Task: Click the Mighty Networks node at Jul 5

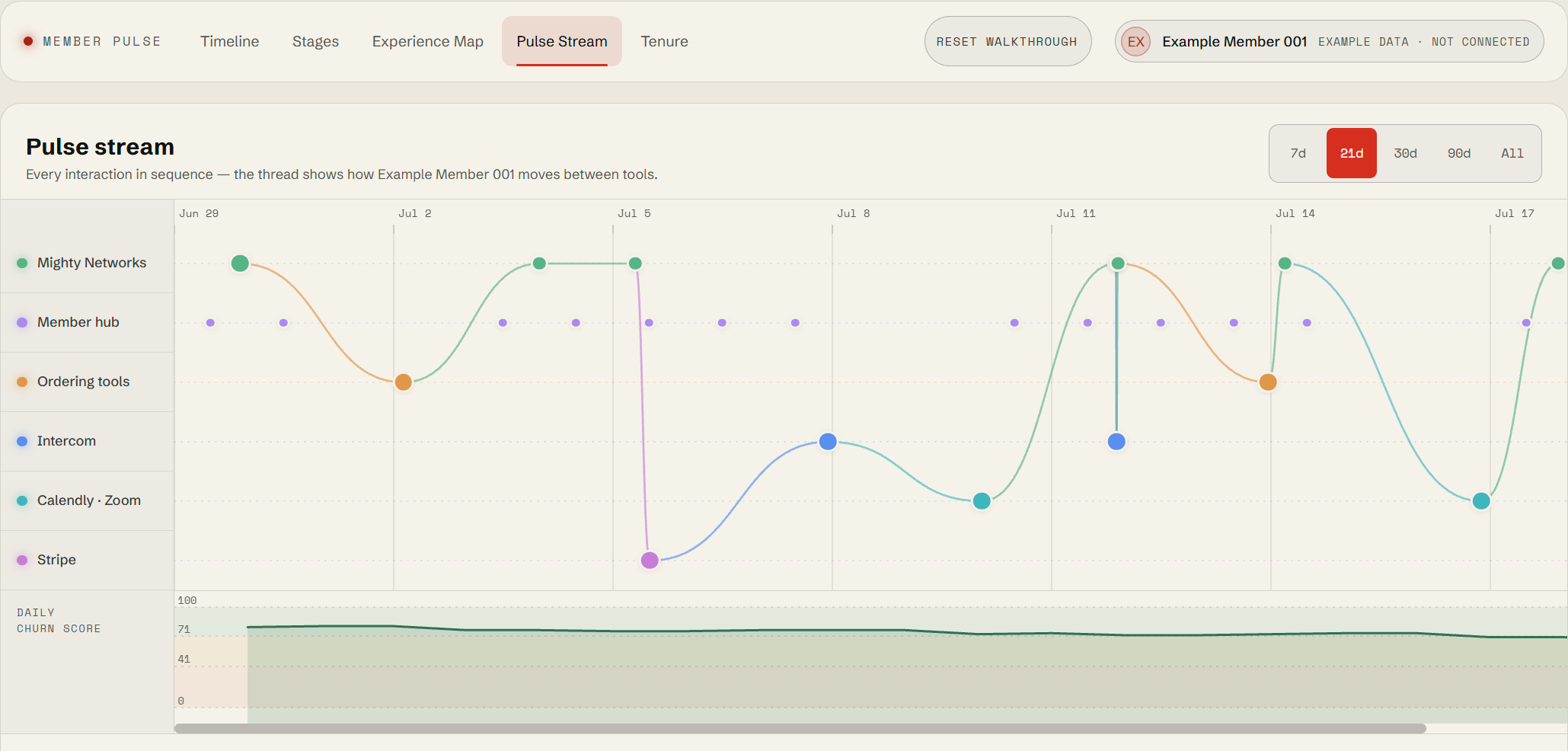Action: point(635,264)
